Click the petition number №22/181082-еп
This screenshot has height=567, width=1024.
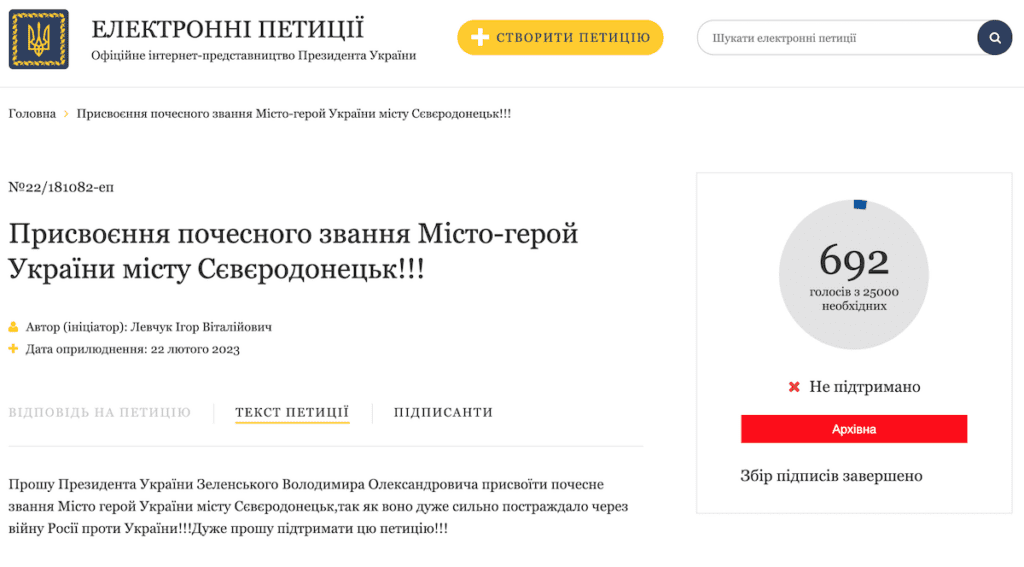(x=54, y=187)
